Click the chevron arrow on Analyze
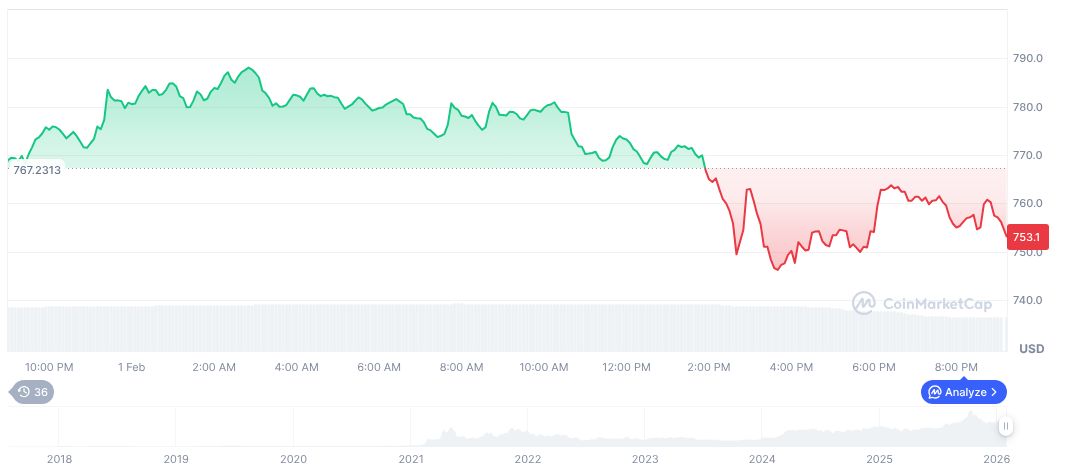The width and height of the screenshot is (1072, 470). pyautogui.click(x=994, y=392)
